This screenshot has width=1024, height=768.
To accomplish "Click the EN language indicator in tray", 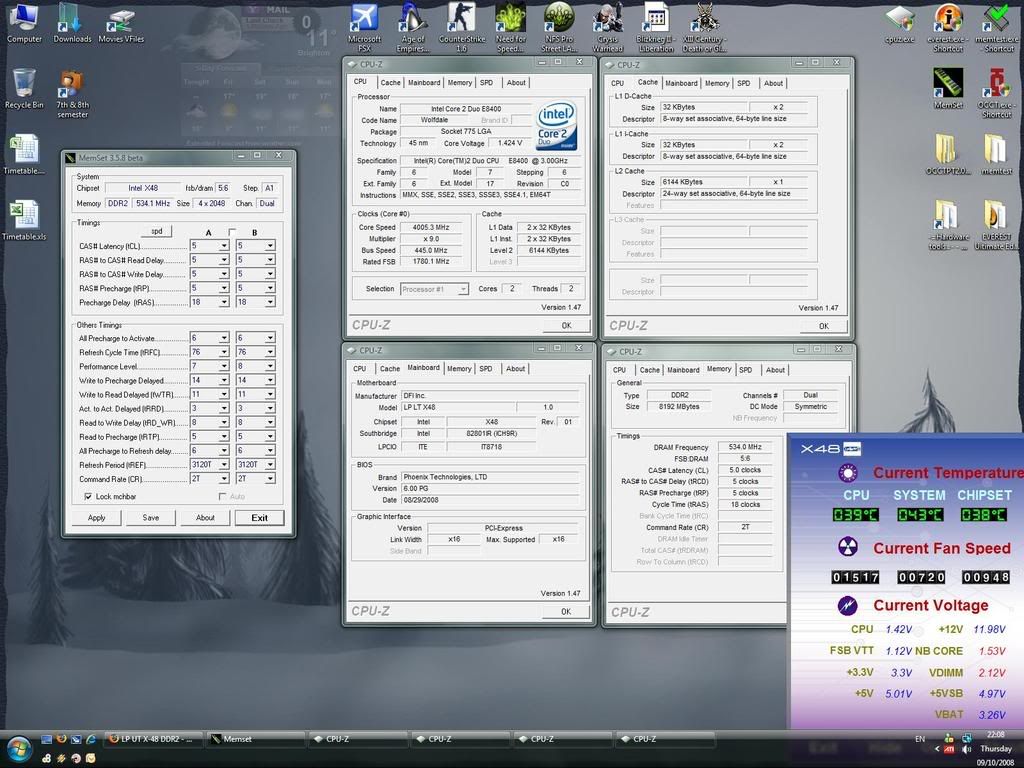I will tap(920, 739).
